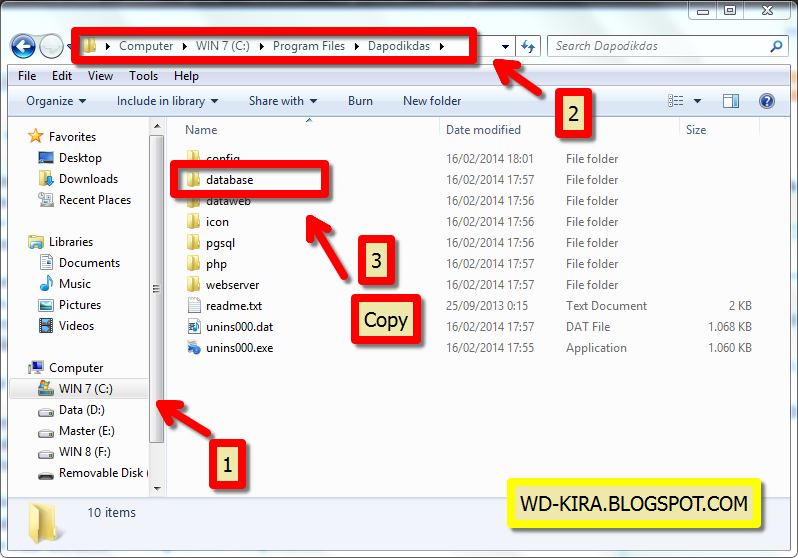Open the Help menu
This screenshot has width=798, height=558.
pos(186,76)
